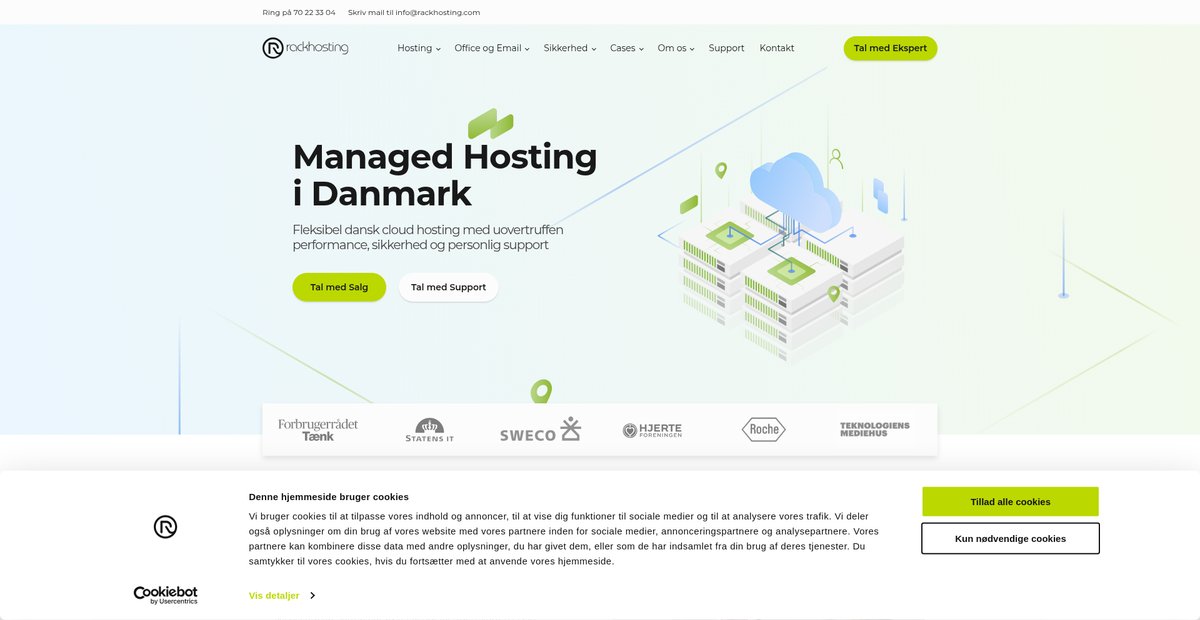Viewport: 1200px width, 620px height.
Task: Open the Hosting dropdown menu
Action: [x=419, y=48]
